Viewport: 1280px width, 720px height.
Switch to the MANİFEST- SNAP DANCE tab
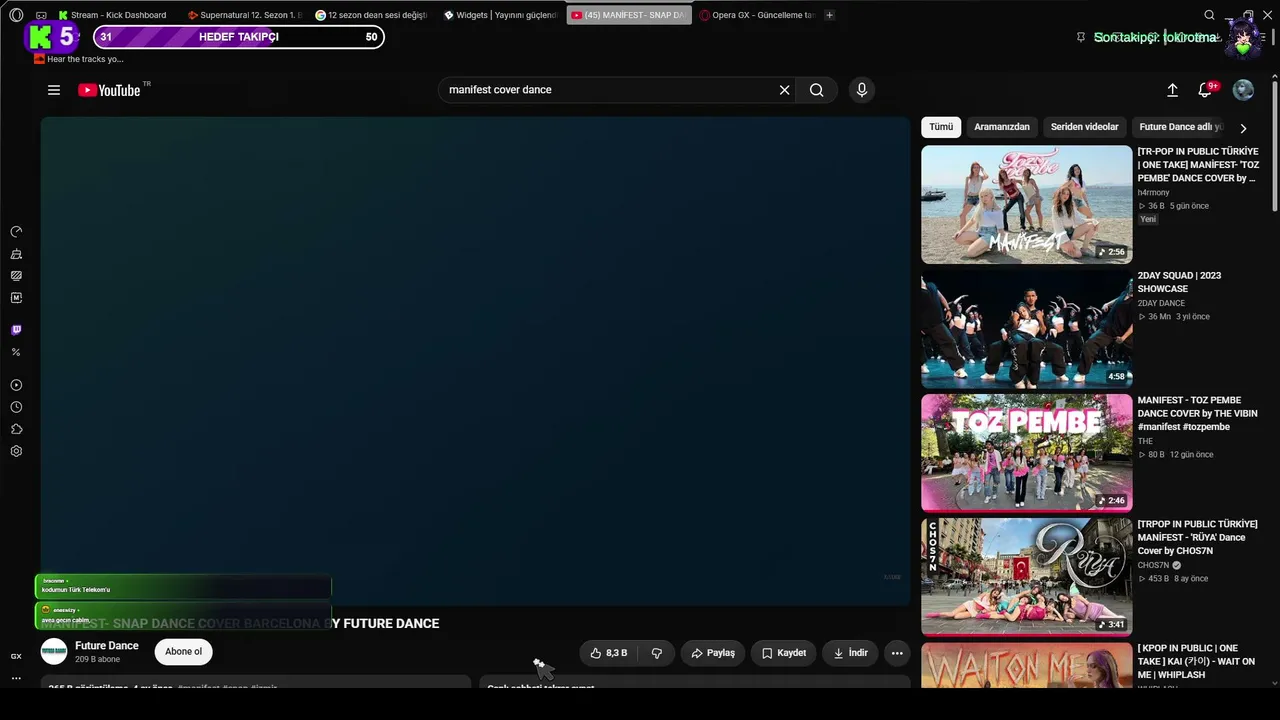point(629,15)
